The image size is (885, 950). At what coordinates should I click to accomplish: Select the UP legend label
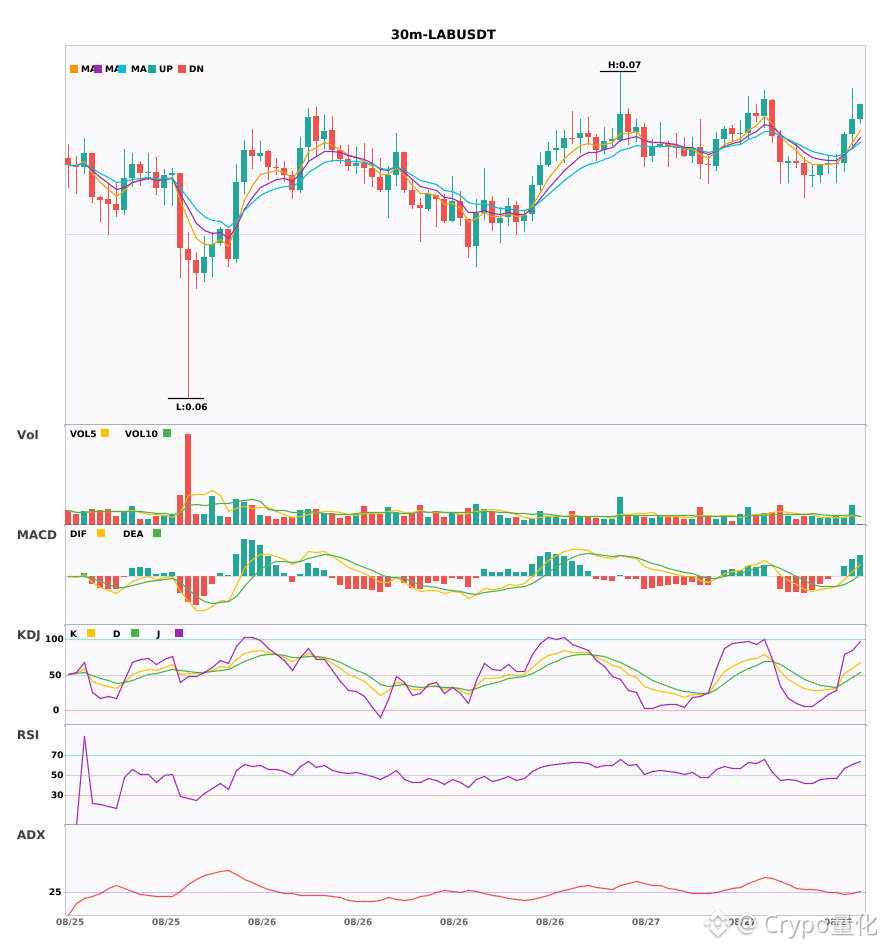[x=166, y=69]
